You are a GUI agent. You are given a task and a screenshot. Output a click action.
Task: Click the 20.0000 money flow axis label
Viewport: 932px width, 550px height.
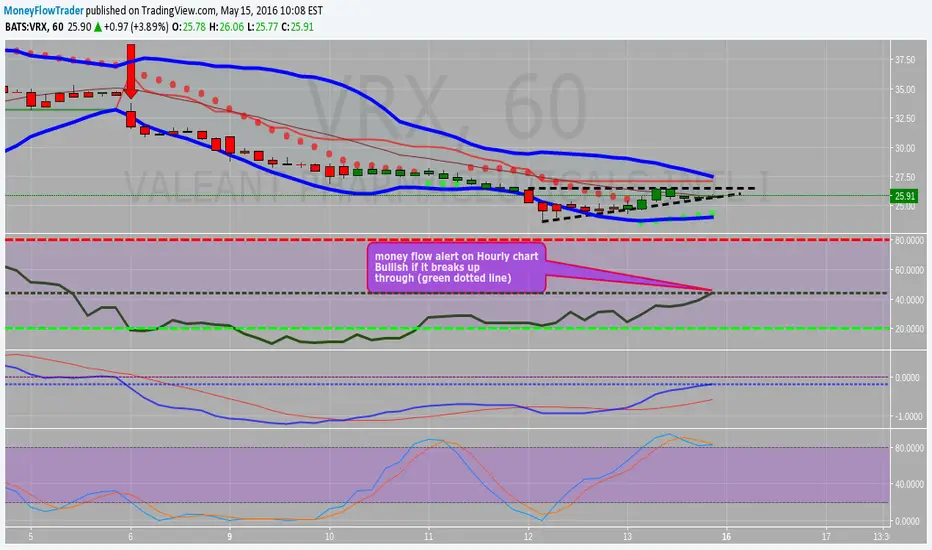coord(909,328)
